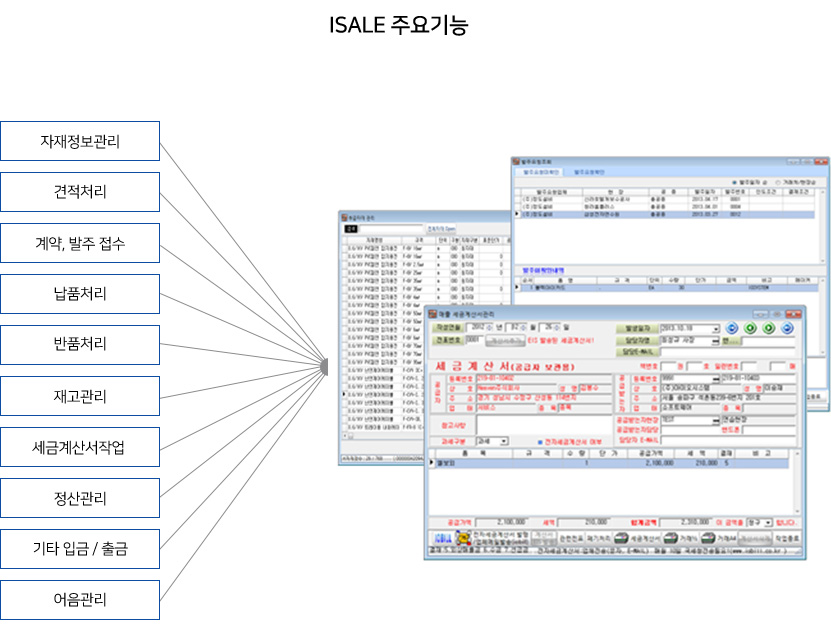Go to next record with right green arrow
The image size is (831, 631).
coord(769,328)
